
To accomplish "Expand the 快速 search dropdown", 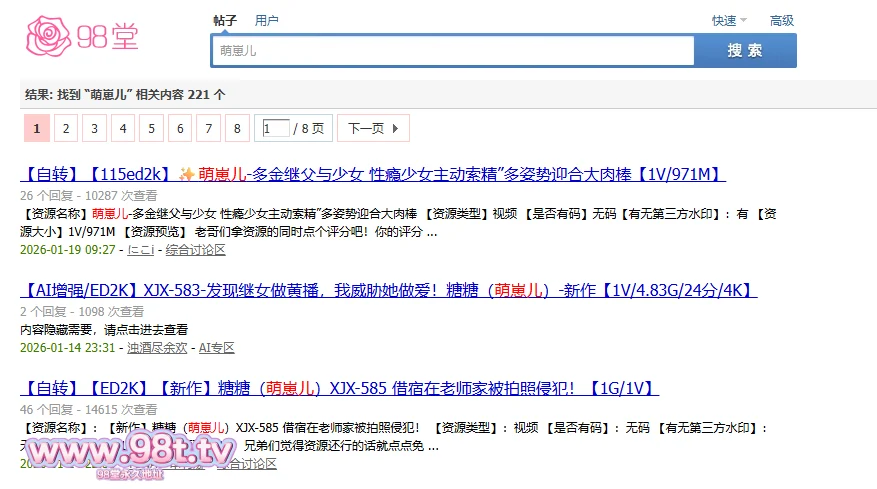I will point(729,20).
